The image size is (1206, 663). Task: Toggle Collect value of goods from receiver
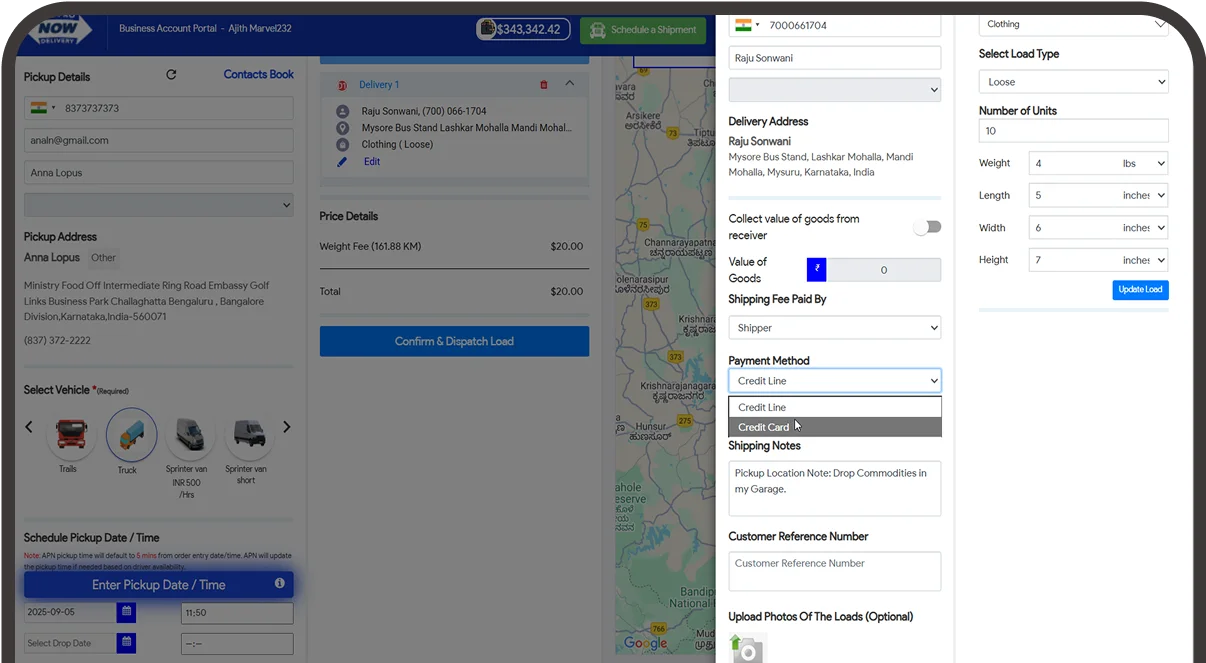(x=927, y=227)
